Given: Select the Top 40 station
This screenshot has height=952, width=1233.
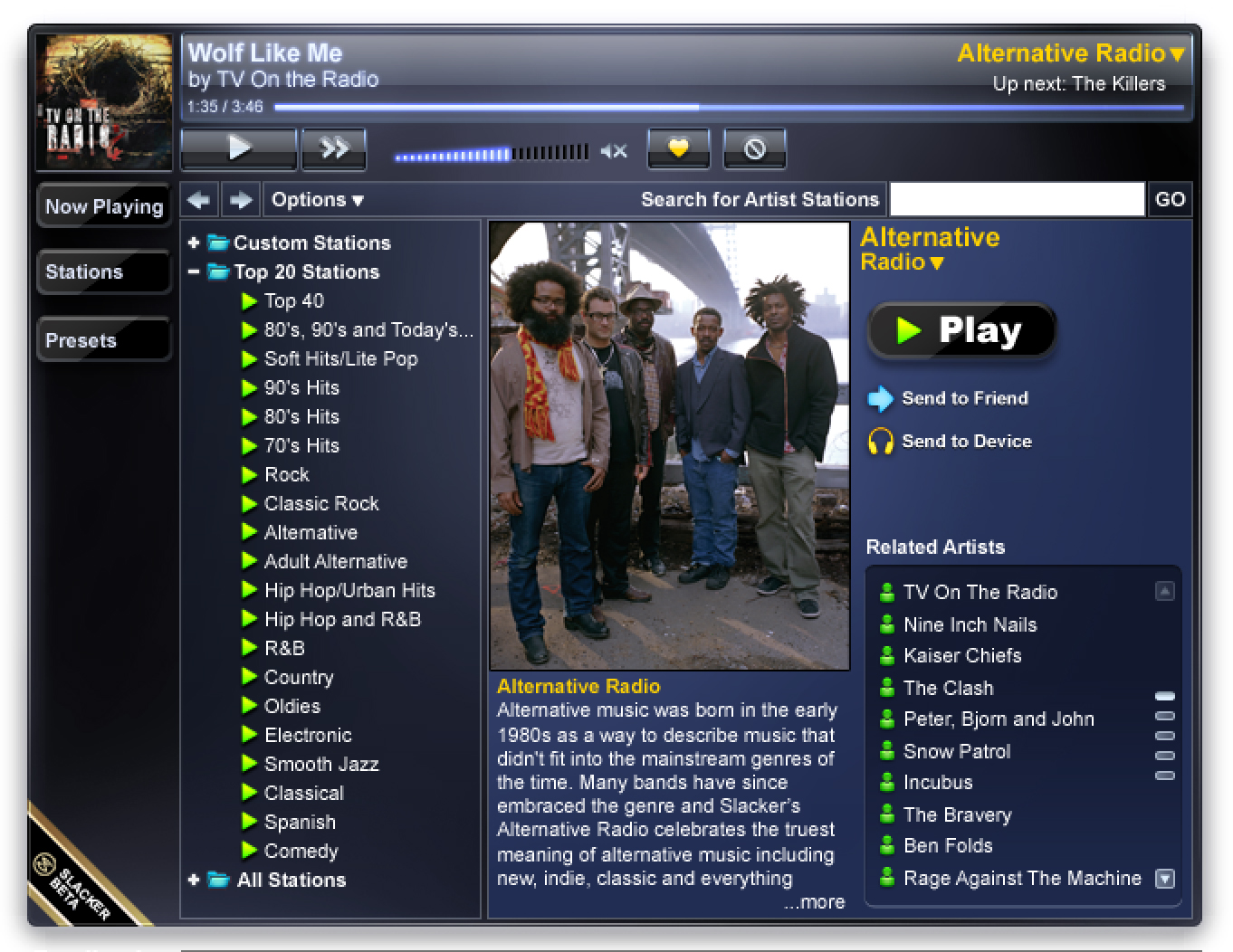Looking at the screenshot, I should point(293,301).
